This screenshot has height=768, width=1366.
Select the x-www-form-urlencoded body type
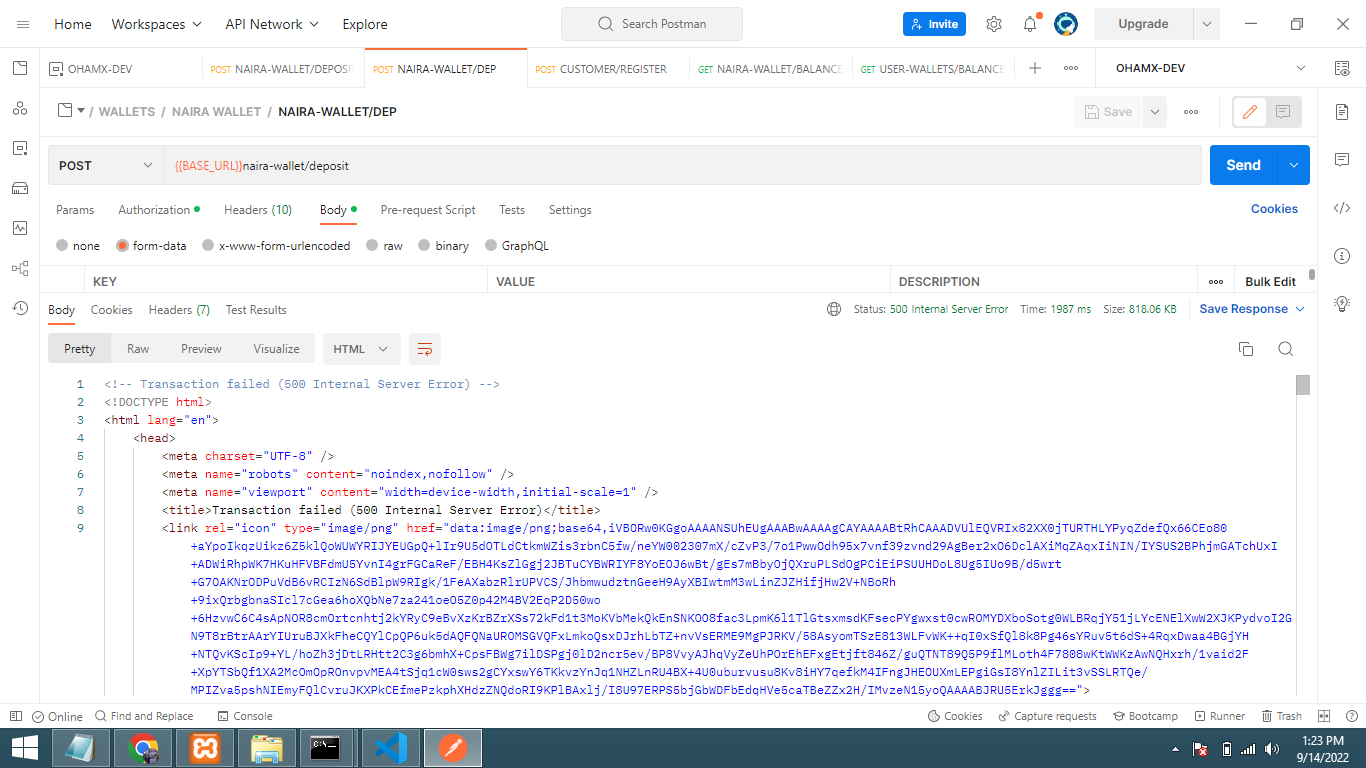coord(208,245)
